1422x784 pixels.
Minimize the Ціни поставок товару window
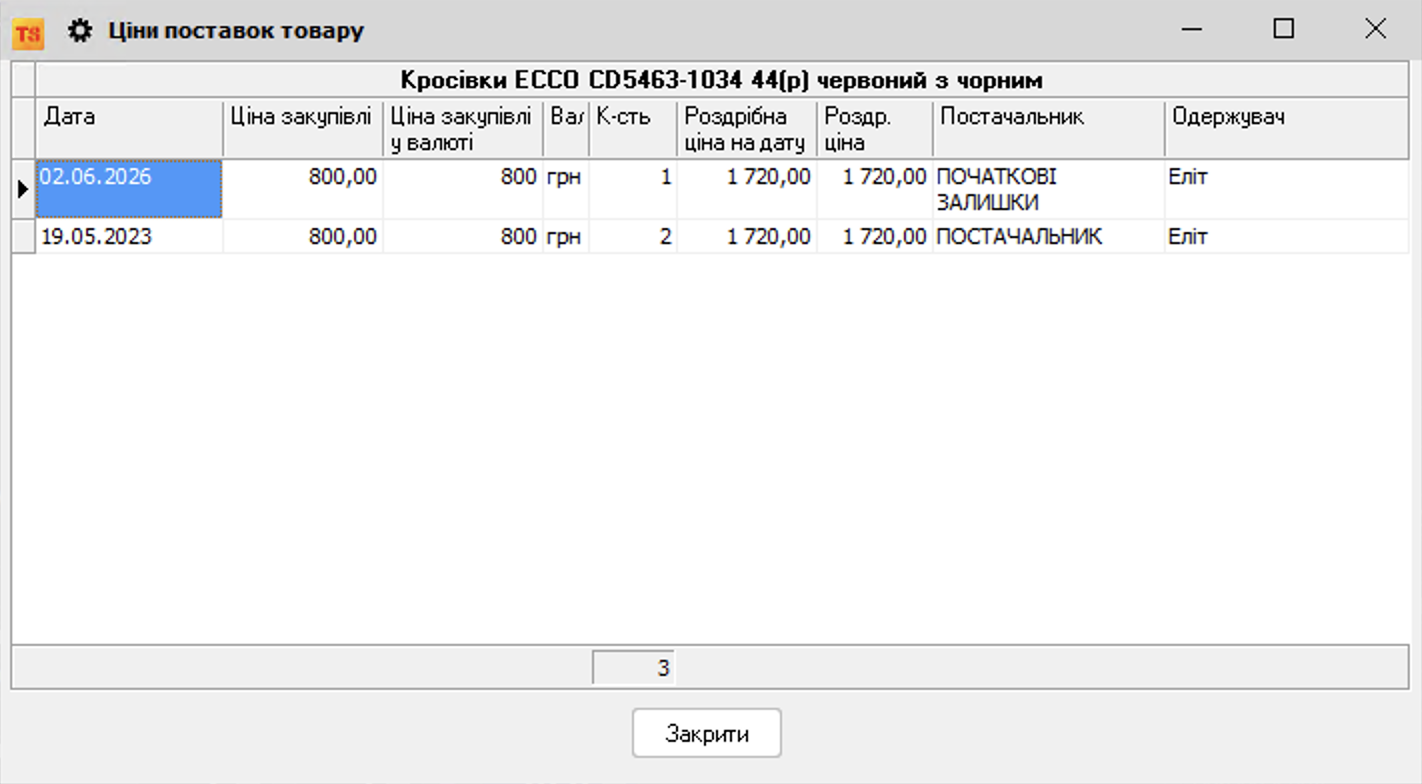(1192, 30)
